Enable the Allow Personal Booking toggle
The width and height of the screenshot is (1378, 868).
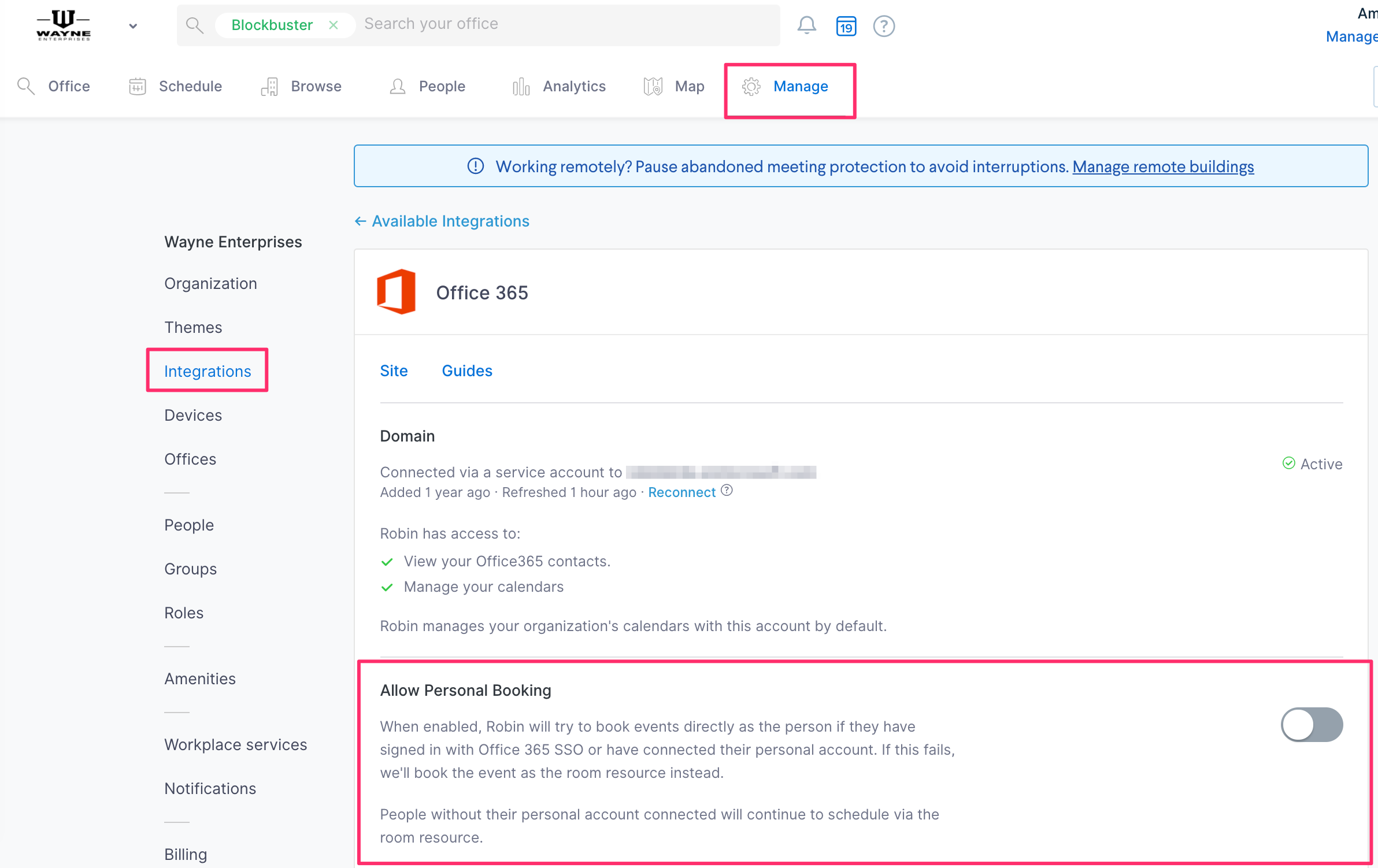pos(1312,724)
